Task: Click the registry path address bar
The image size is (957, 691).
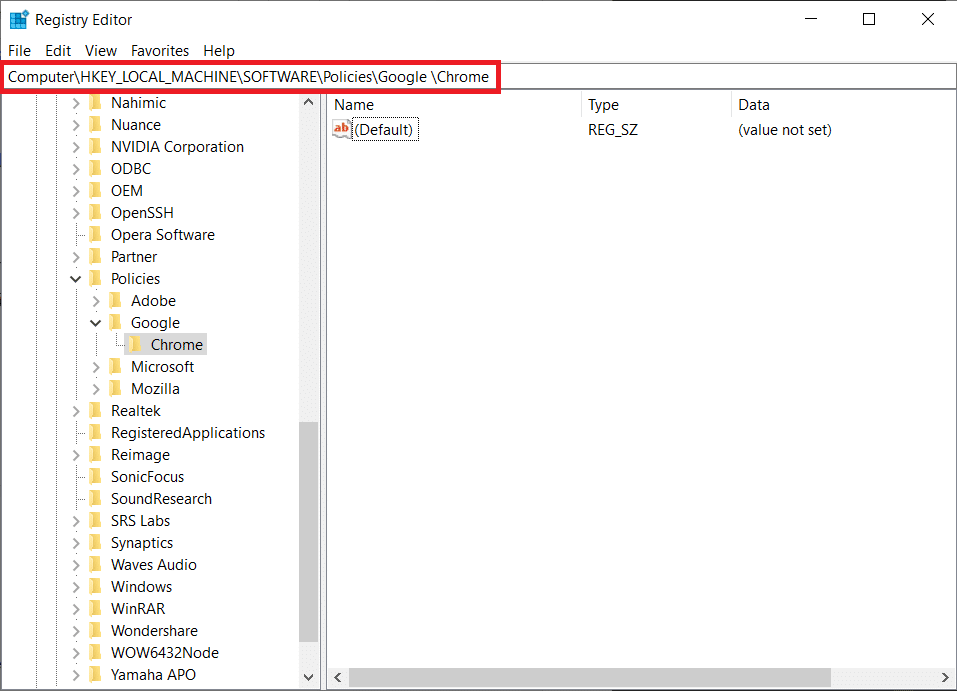Action: pos(700,77)
